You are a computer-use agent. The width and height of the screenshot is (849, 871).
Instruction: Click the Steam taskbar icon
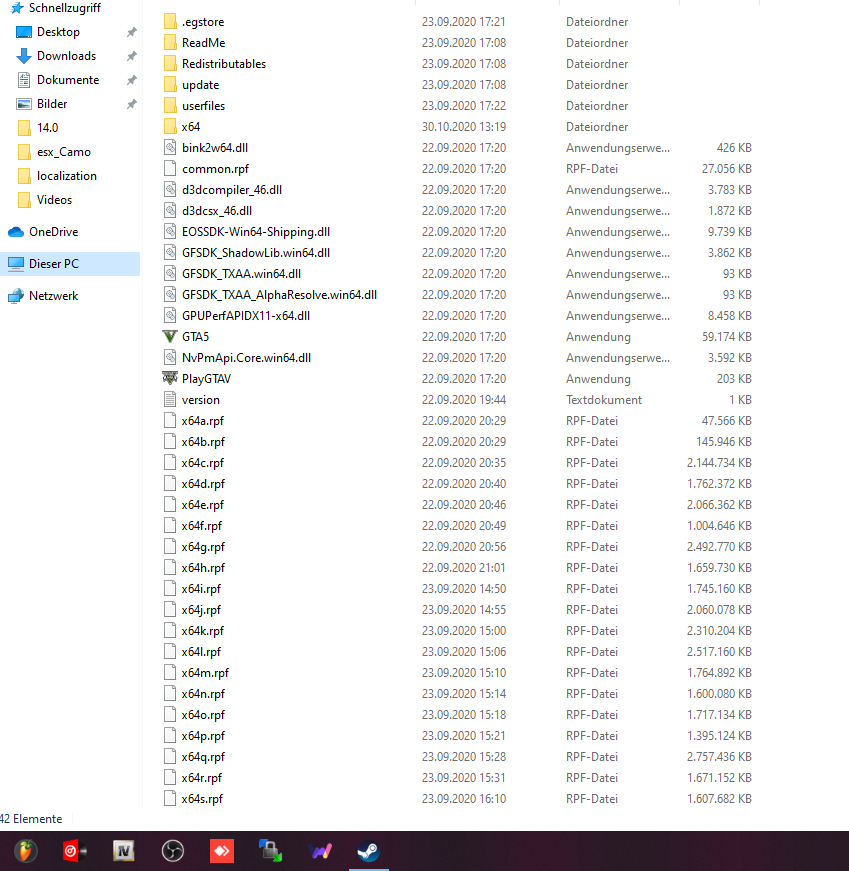tap(368, 851)
